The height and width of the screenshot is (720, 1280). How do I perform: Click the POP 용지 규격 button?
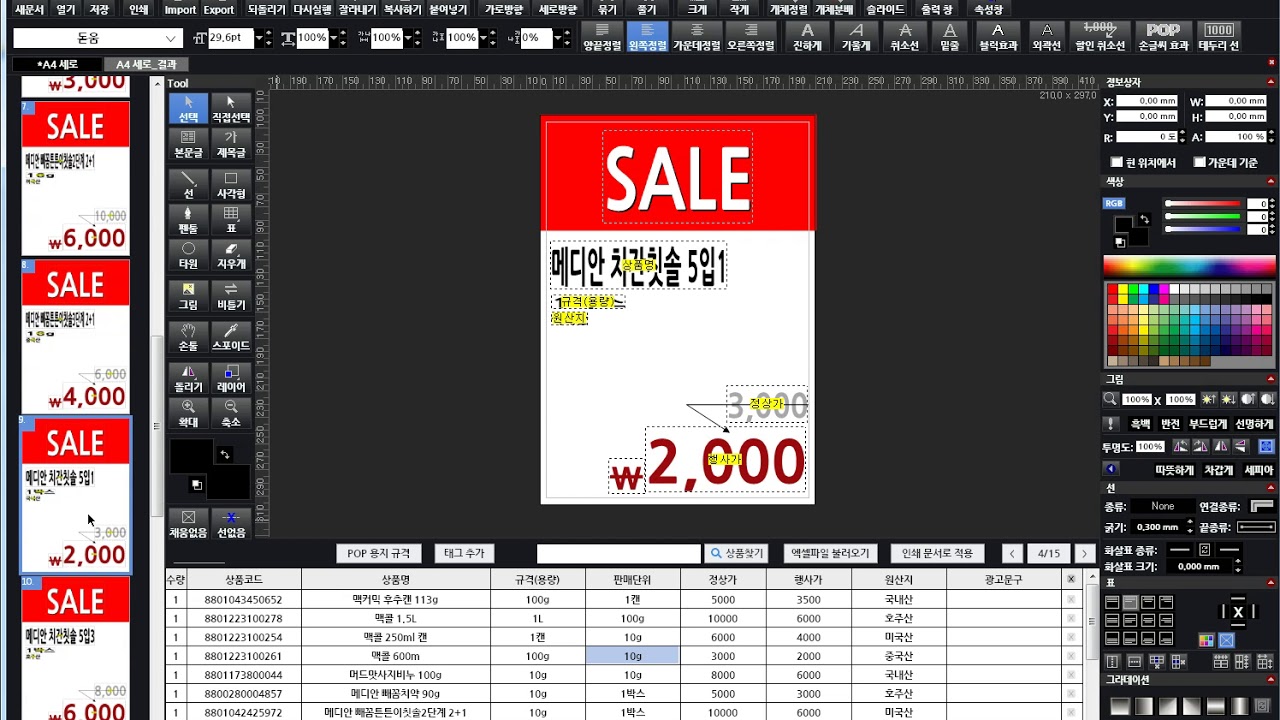pos(379,553)
